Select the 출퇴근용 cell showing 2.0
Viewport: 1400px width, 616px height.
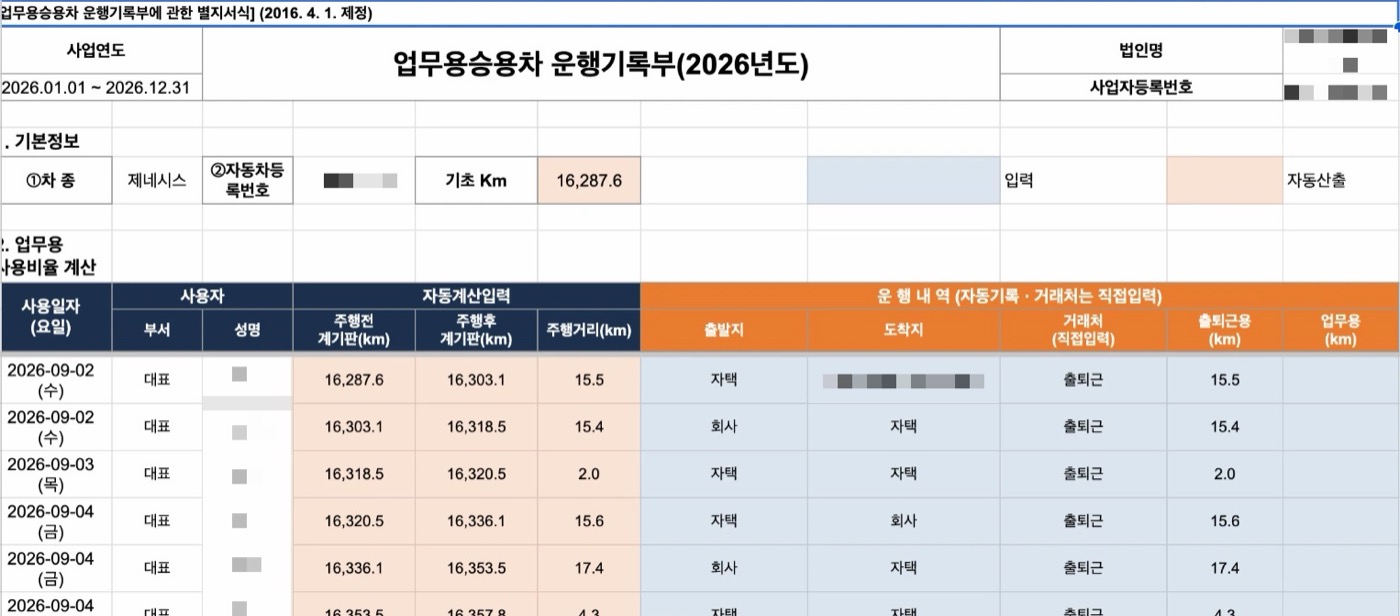(x=1224, y=474)
